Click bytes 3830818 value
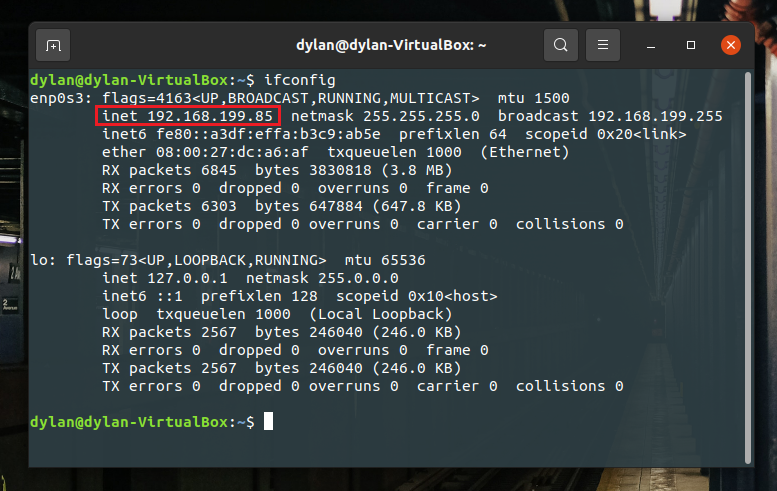This screenshot has height=491, width=777. (340, 170)
